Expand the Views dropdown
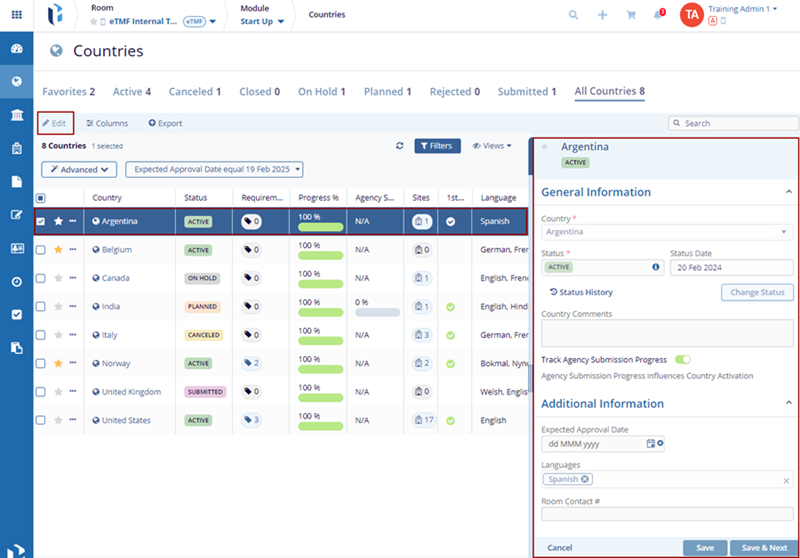 (x=491, y=146)
